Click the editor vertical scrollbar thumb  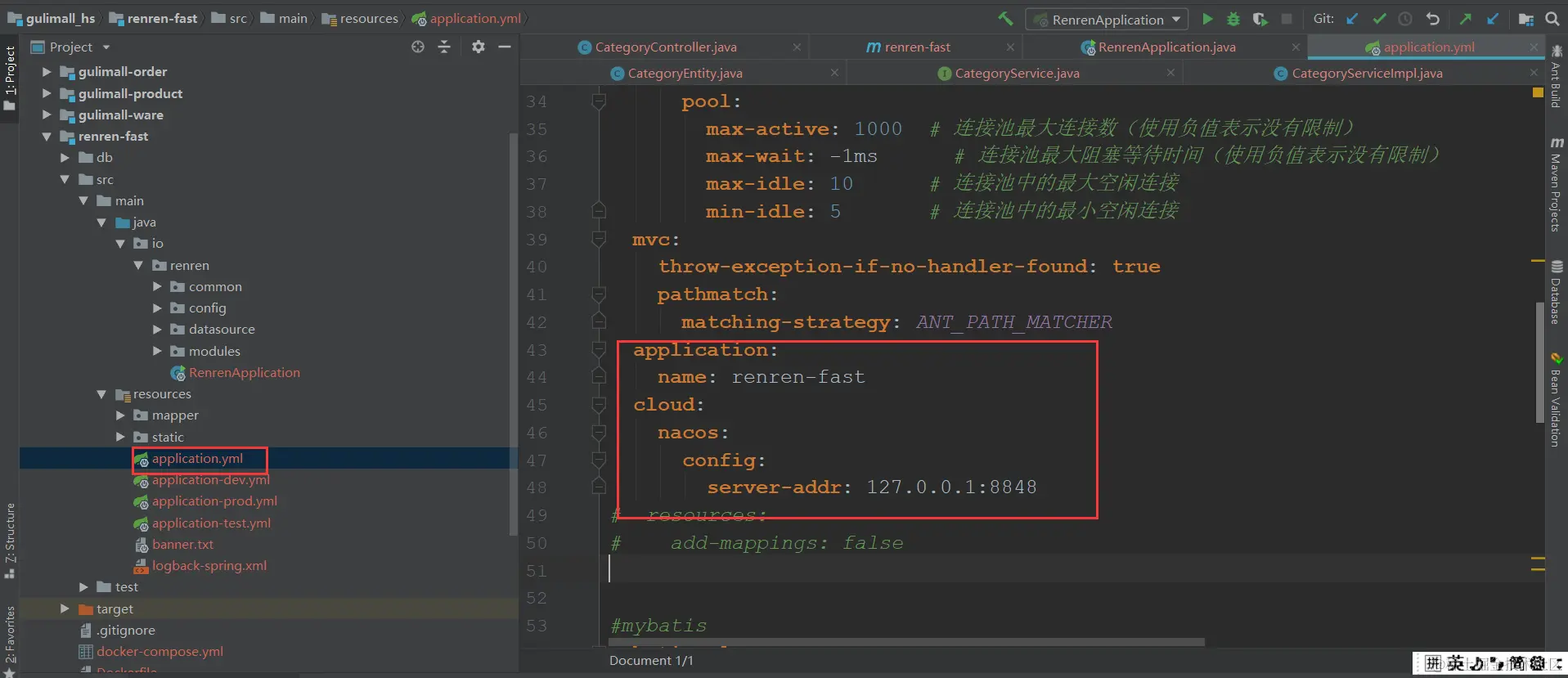(x=1539, y=363)
